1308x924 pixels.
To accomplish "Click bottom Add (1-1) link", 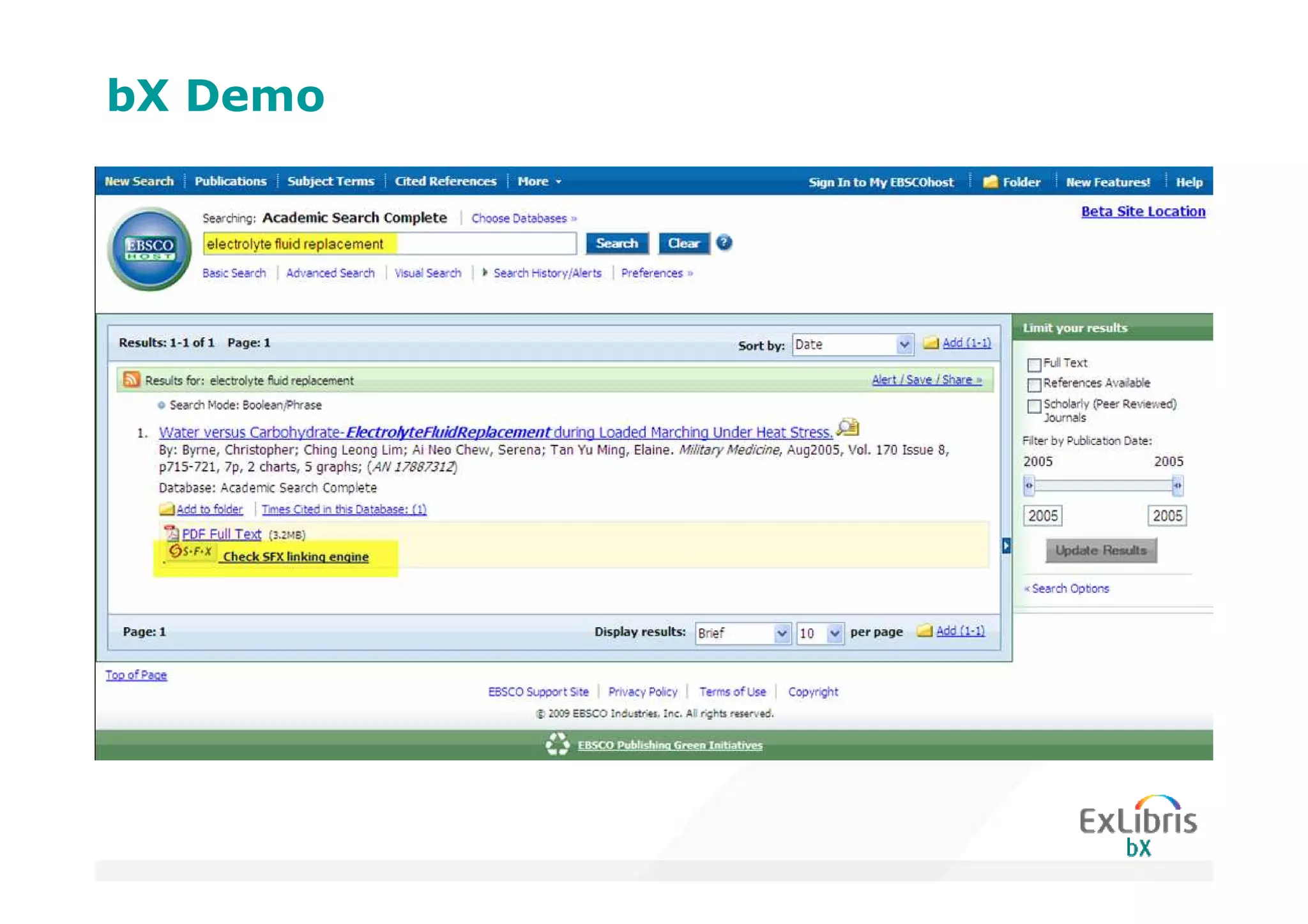I will pos(961,631).
